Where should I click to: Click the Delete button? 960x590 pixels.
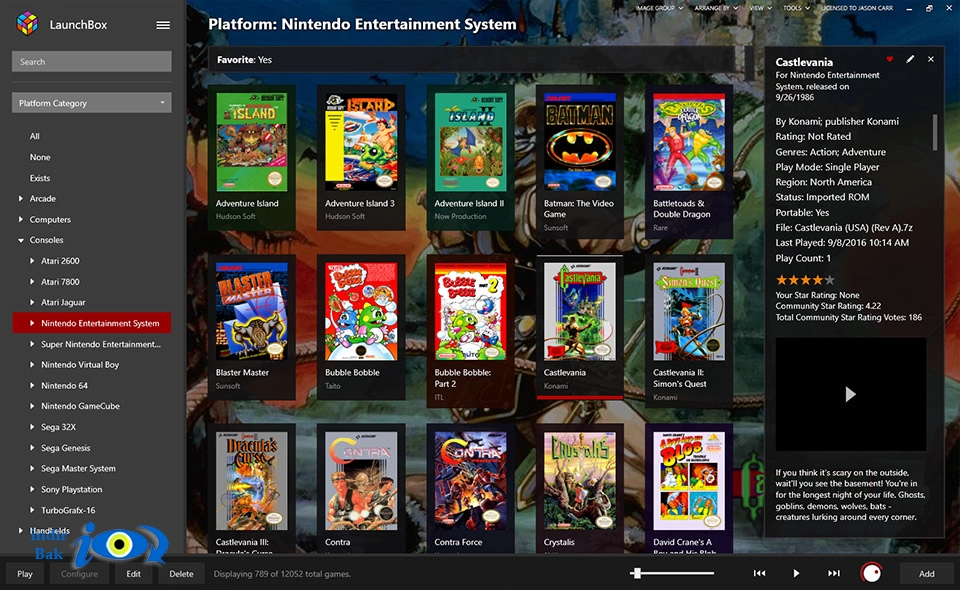click(x=181, y=573)
